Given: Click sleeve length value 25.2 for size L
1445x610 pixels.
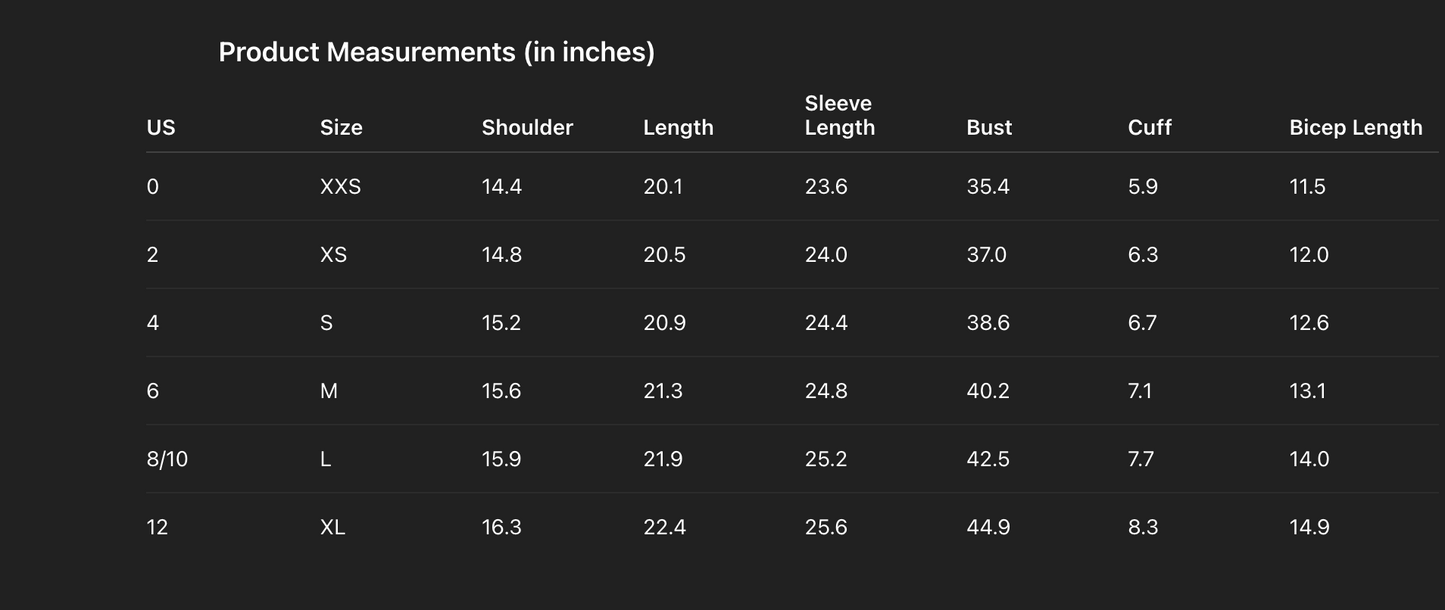Looking at the screenshot, I should pos(826,459).
